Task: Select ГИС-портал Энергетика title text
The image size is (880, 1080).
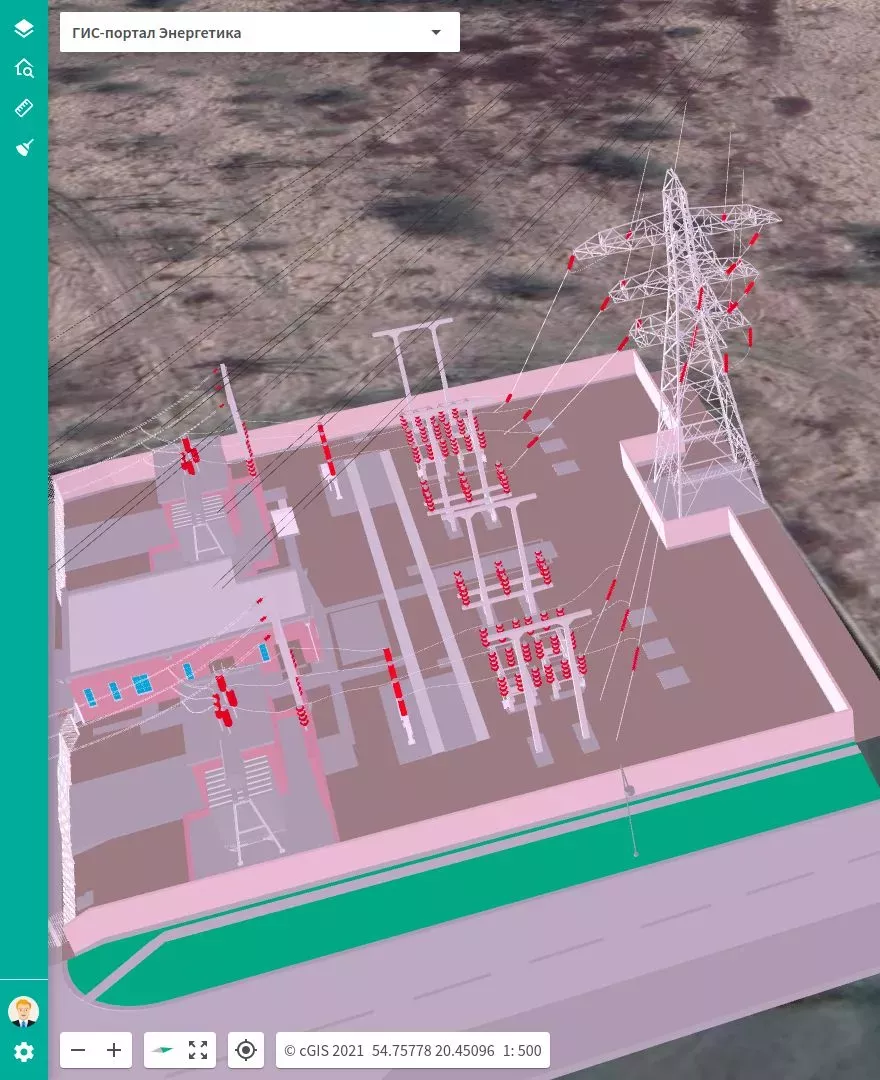Action: pyautogui.click(x=156, y=32)
